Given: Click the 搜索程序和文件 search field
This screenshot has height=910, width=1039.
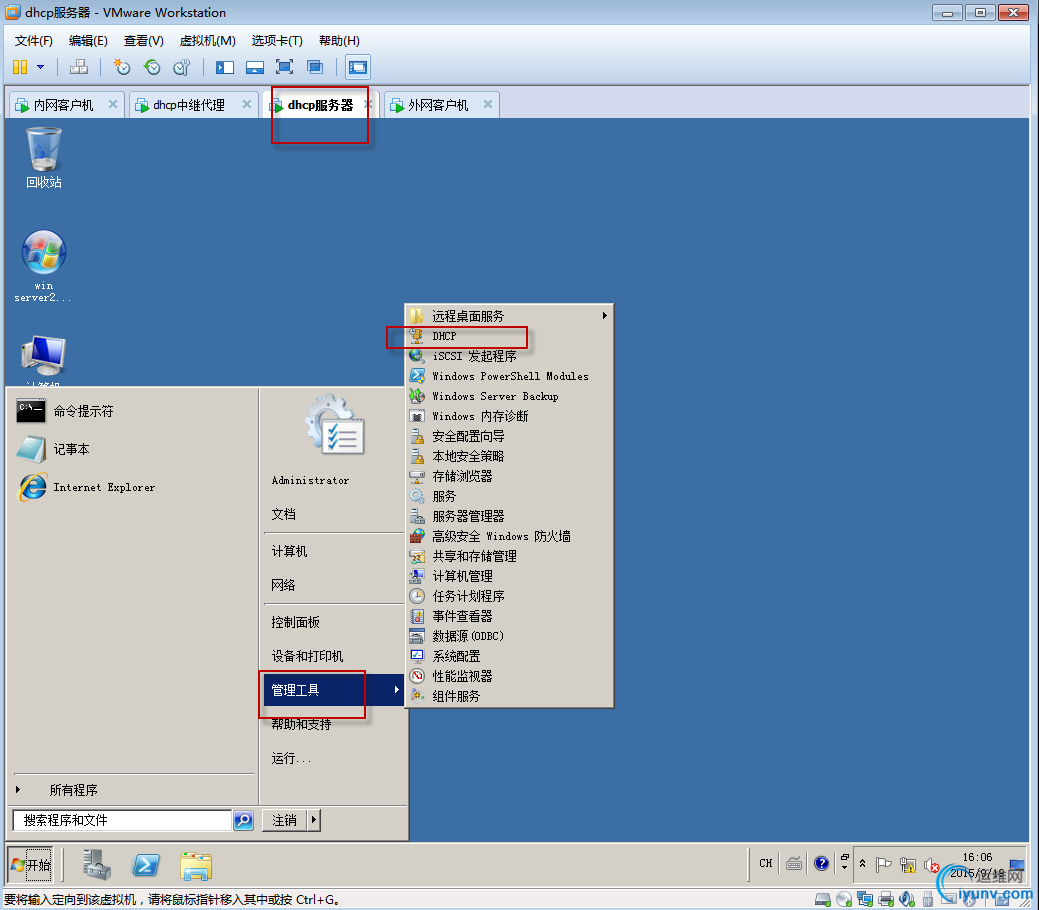Looking at the screenshot, I should pos(122,821).
